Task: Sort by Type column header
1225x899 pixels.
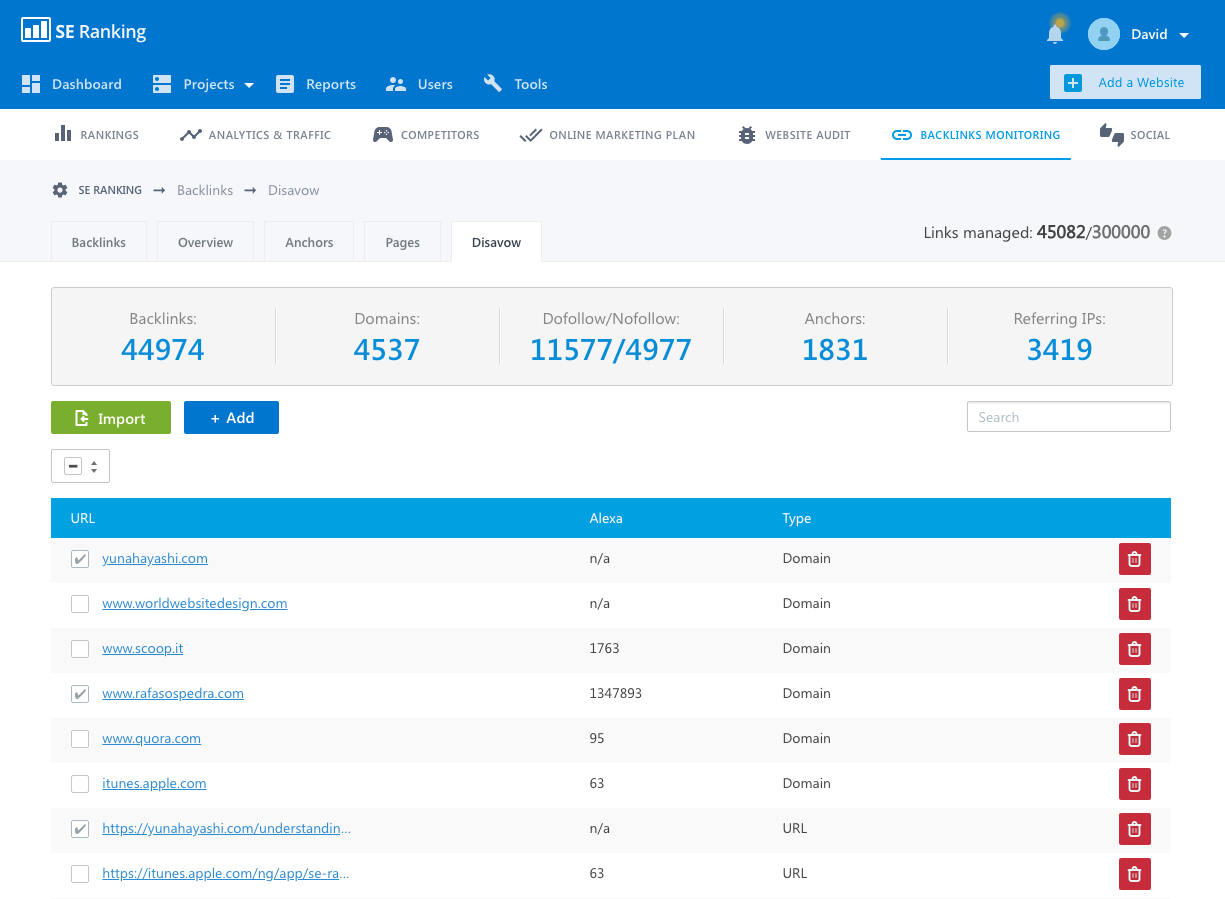Action: (x=797, y=518)
